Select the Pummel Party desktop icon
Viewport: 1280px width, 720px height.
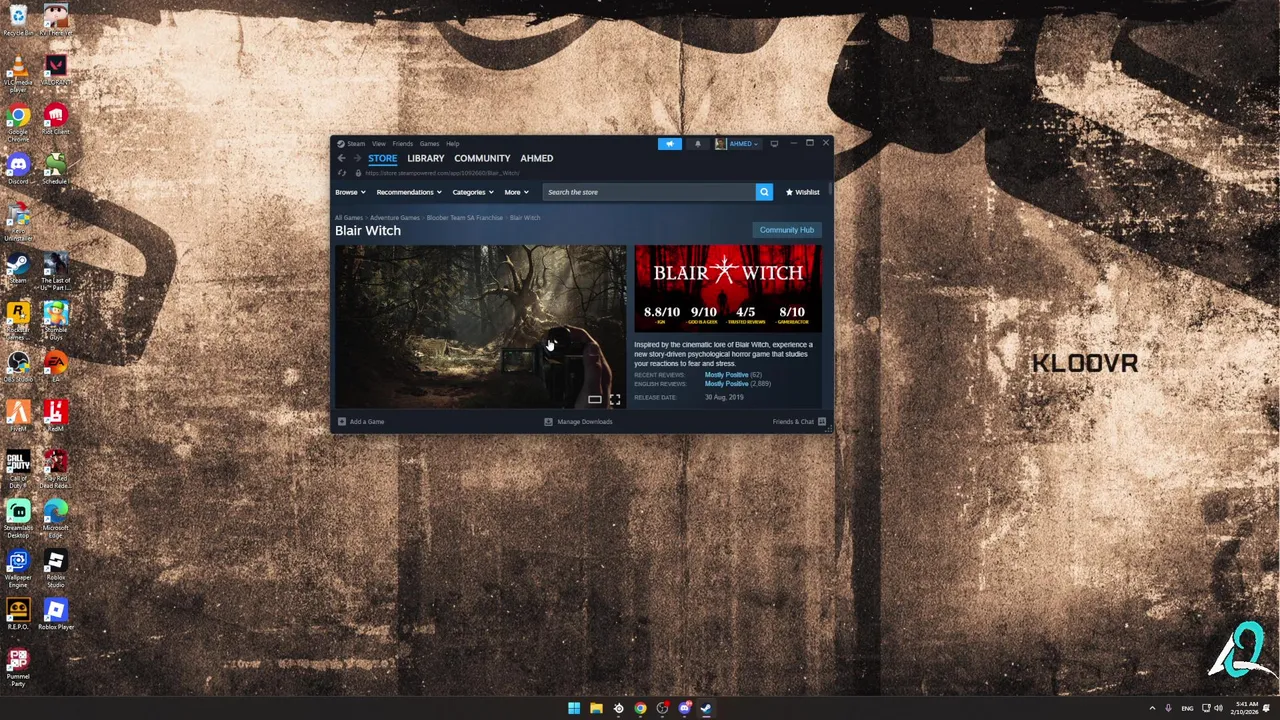[18, 667]
